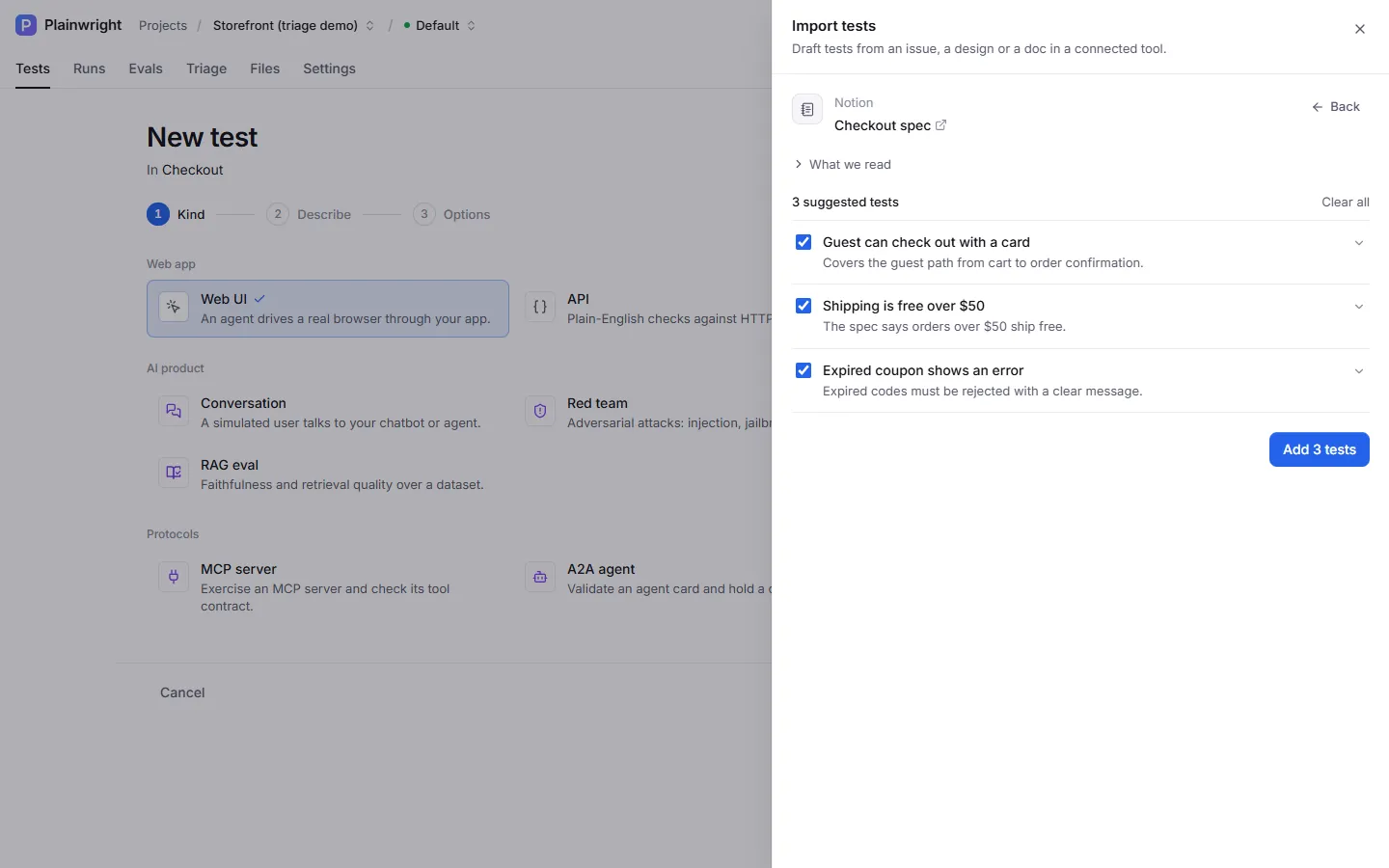The image size is (1389, 868).
Task: Click the 'Import tests' panel title
Action: coord(834,26)
